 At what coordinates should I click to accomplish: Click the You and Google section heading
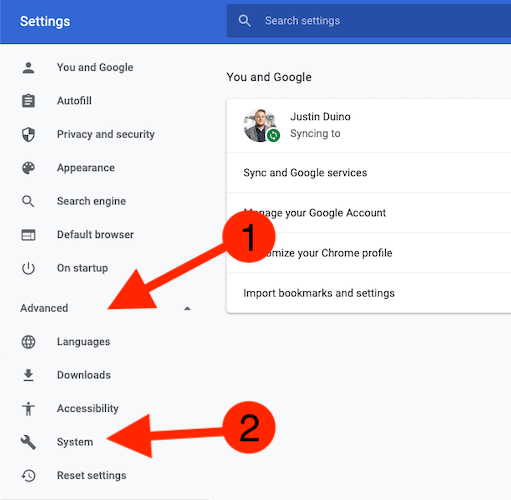point(269,77)
